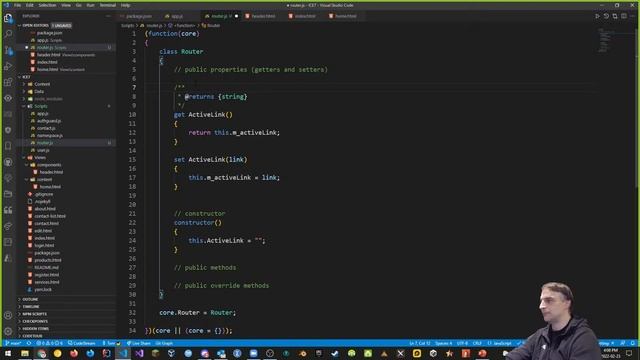Click the code minimap at the editor's right edge
Screen dimensions: 640x360
tap(605, 40)
